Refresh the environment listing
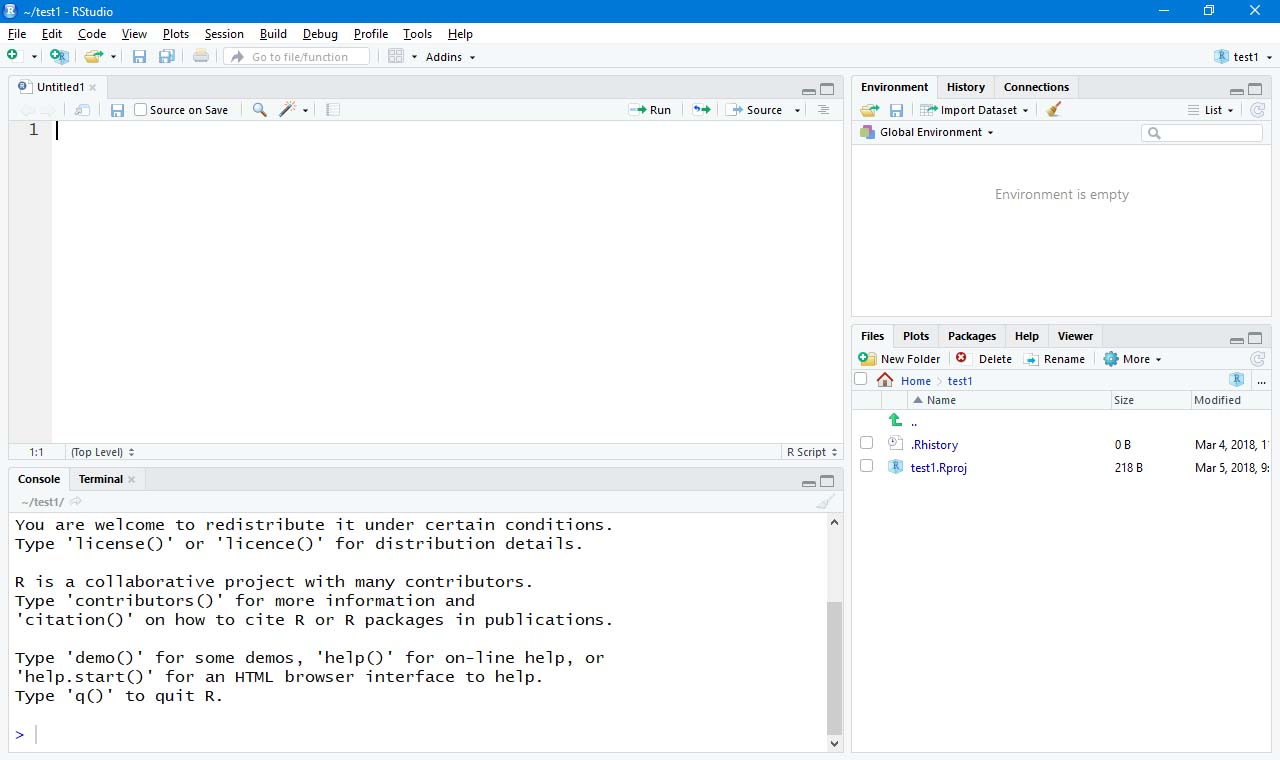1280x760 pixels. 1257,110
